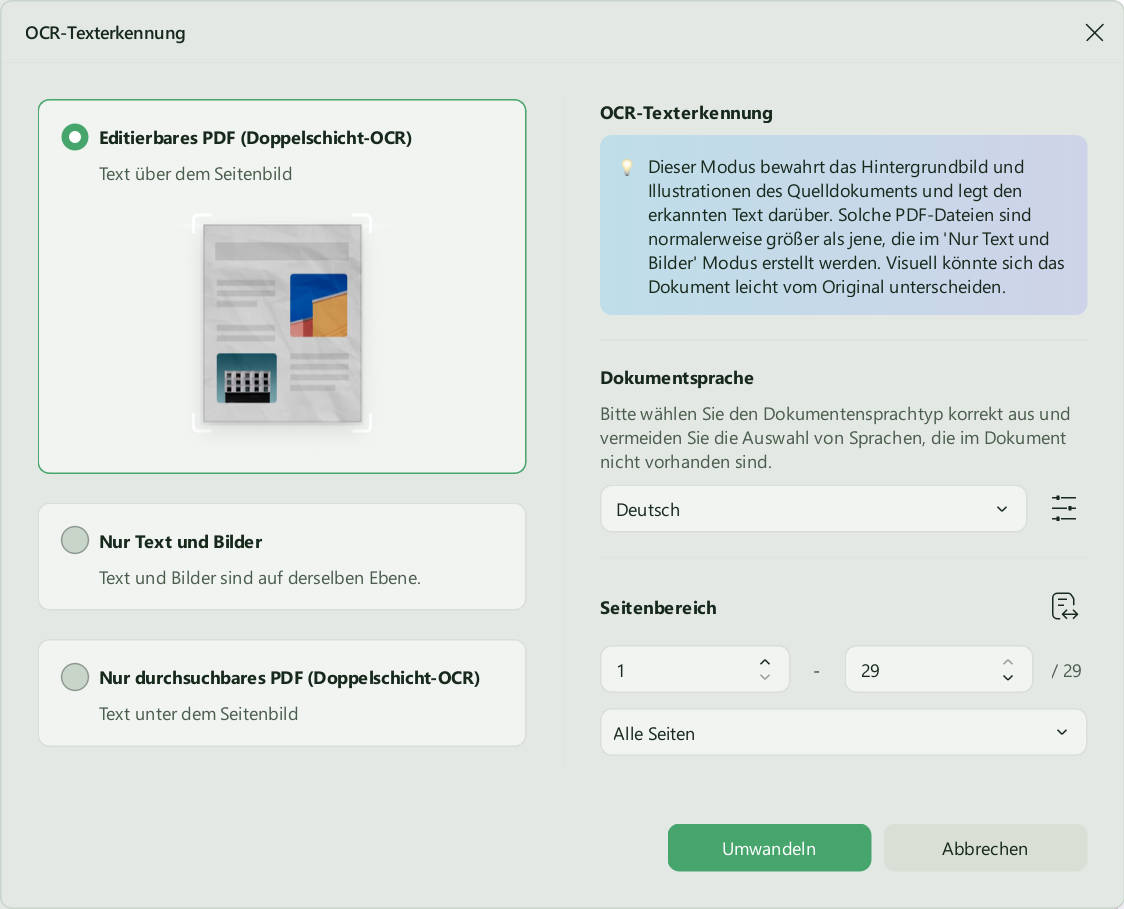The height and width of the screenshot is (909, 1124).
Task: Click the Dokumentsprache heading
Action: 677,378
